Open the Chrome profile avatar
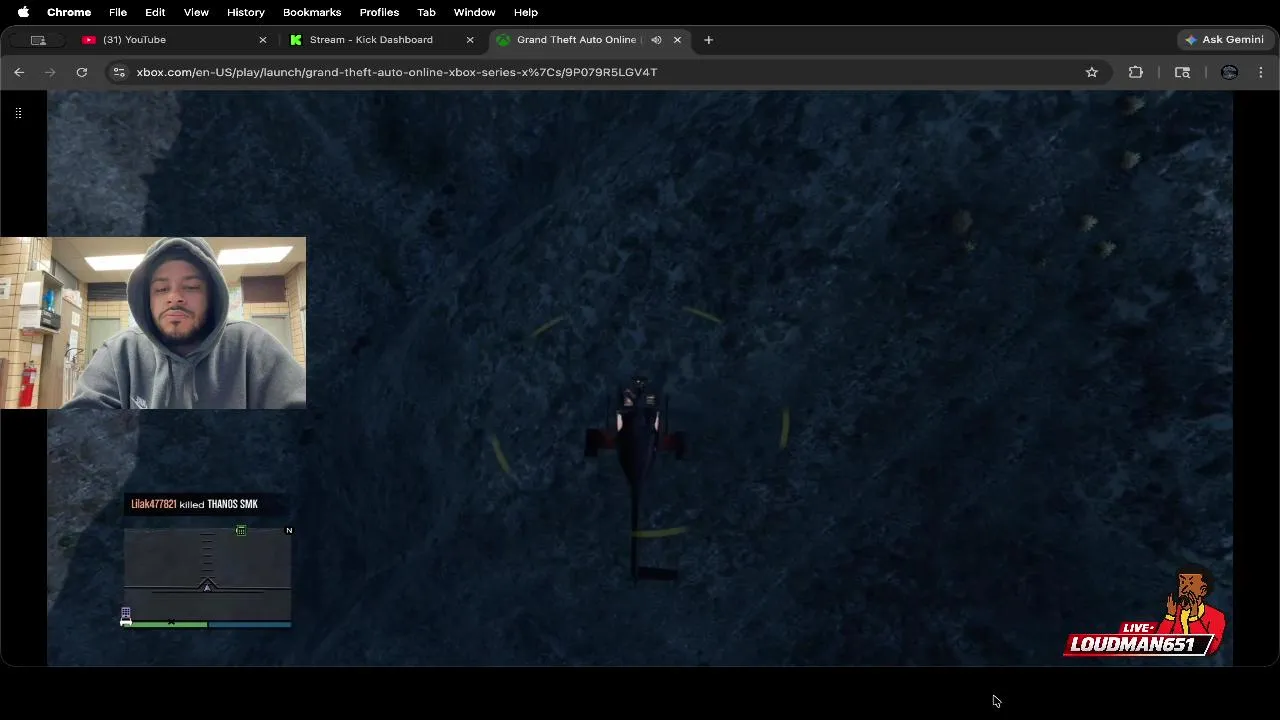Screen dimensions: 1280x720 pyautogui.click(x=1229, y=72)
